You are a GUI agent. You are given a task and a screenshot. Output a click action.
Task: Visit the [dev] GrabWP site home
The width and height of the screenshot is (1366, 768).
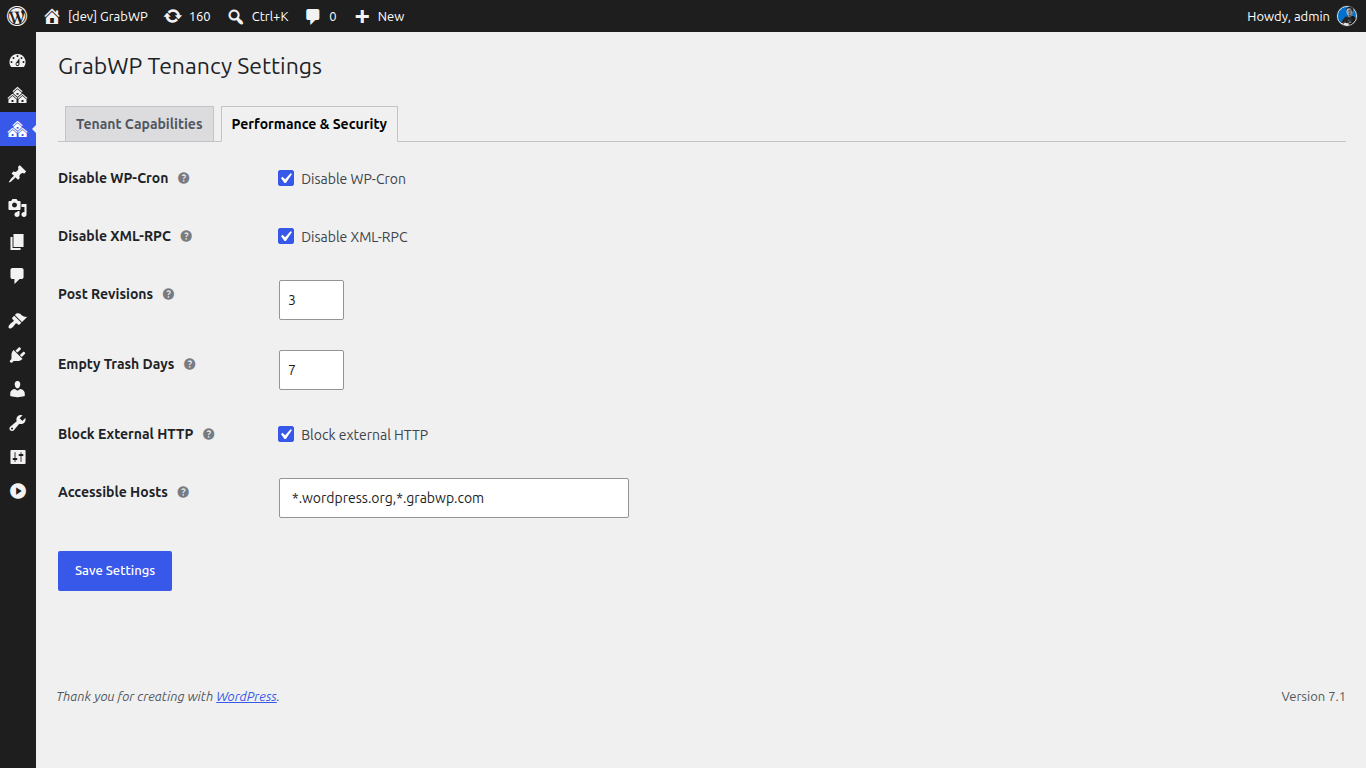[x=96, y=16]
